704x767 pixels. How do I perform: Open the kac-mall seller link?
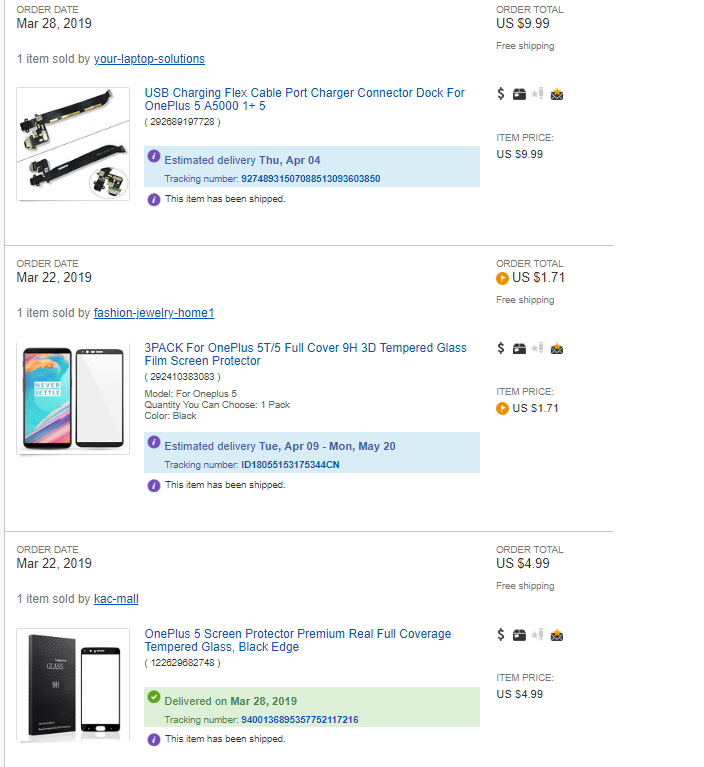tap(116, 599)
